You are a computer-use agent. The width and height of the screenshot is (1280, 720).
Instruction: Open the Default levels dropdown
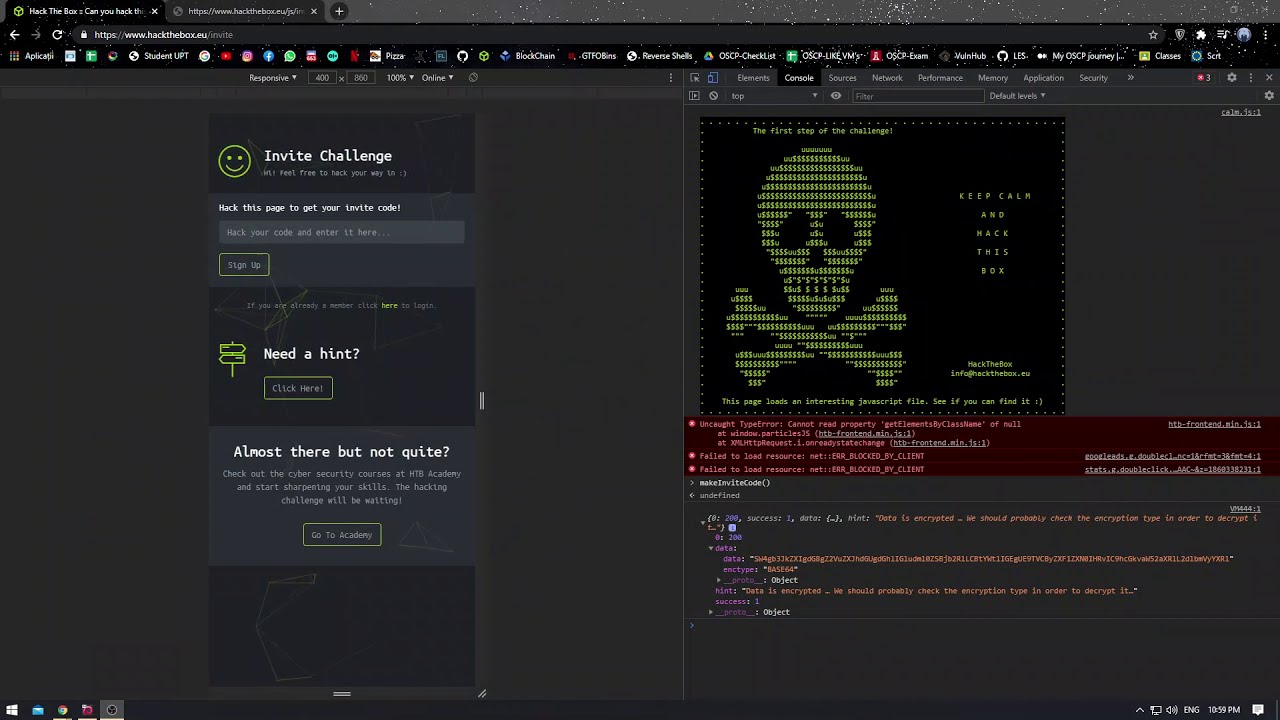click(x=1017, y=96)
